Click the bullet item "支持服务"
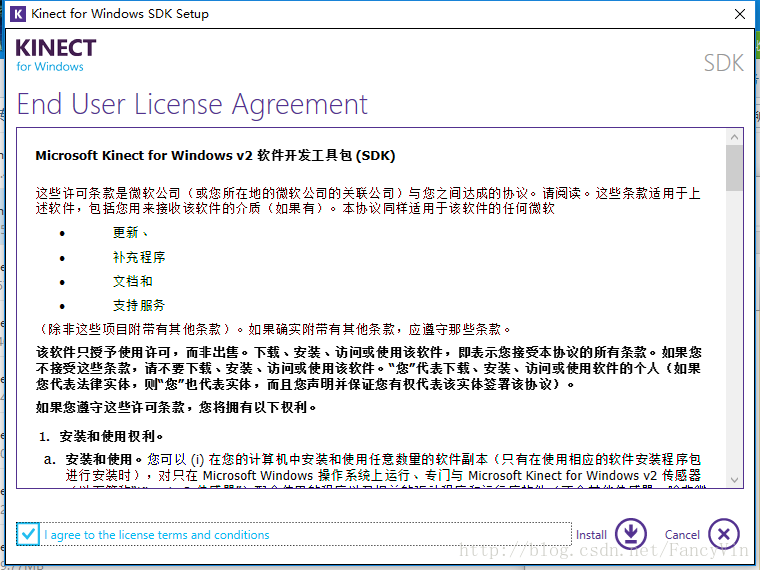Screen dimensions: 760x570 point(139,305)
